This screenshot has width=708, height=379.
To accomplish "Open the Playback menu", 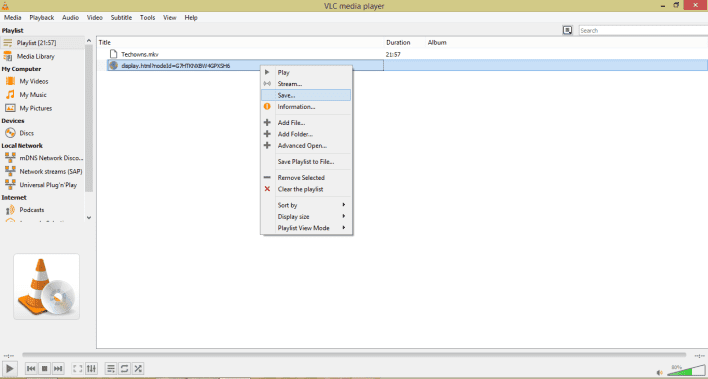I will click(42, 18).
